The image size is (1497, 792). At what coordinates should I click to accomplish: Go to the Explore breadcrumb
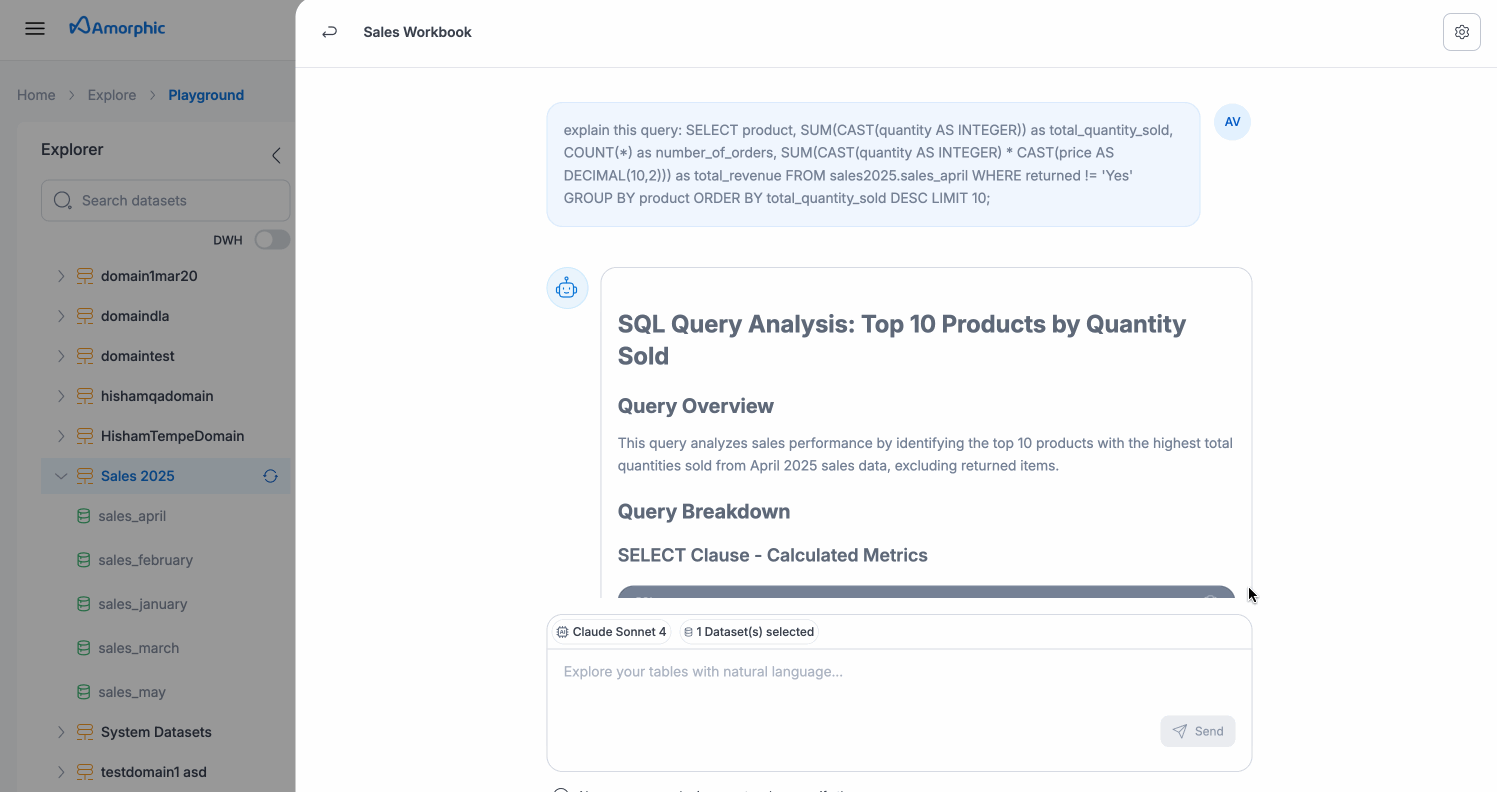[112, 95]
